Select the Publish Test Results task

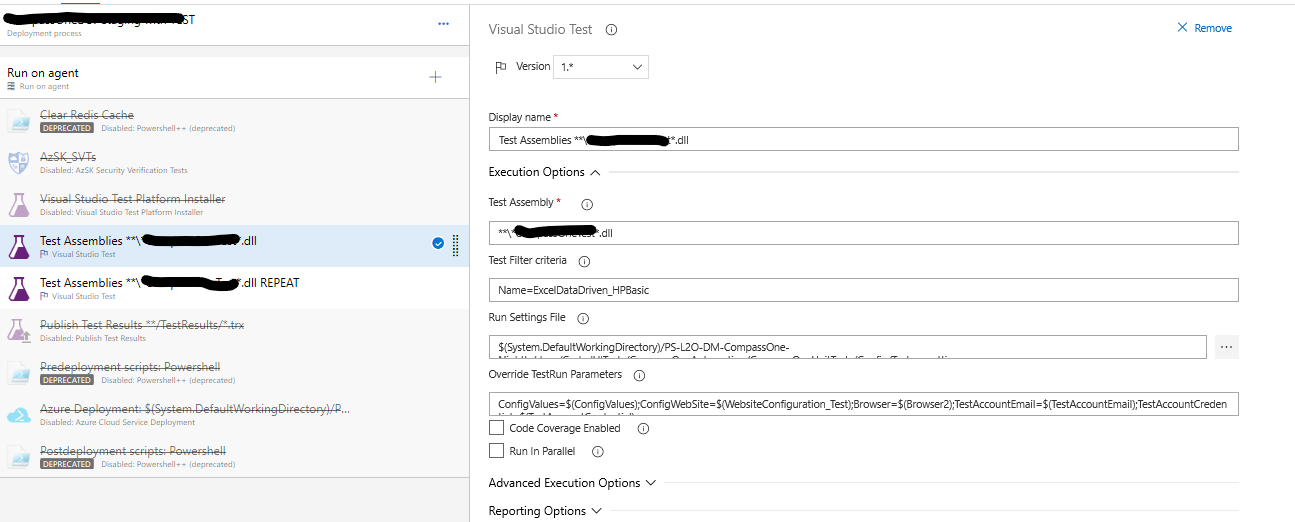point(234,330)
